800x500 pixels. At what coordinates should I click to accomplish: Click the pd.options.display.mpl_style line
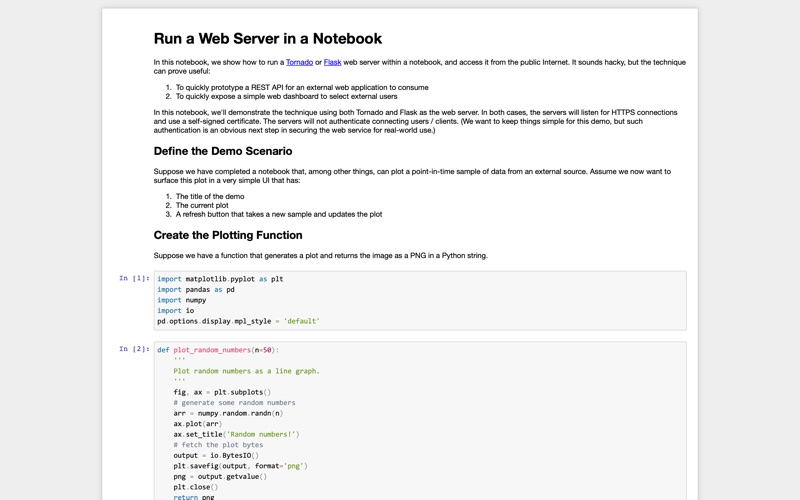(238, 322)
